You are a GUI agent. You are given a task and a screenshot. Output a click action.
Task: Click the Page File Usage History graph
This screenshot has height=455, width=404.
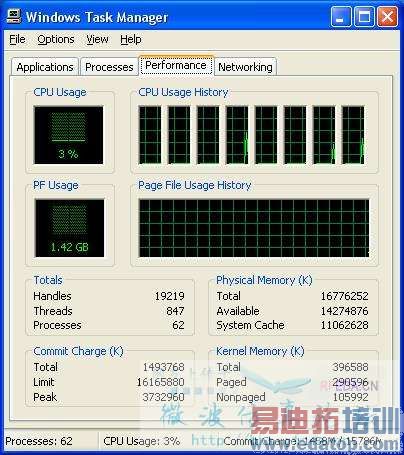pyautogui.click(x=254, y=228)
